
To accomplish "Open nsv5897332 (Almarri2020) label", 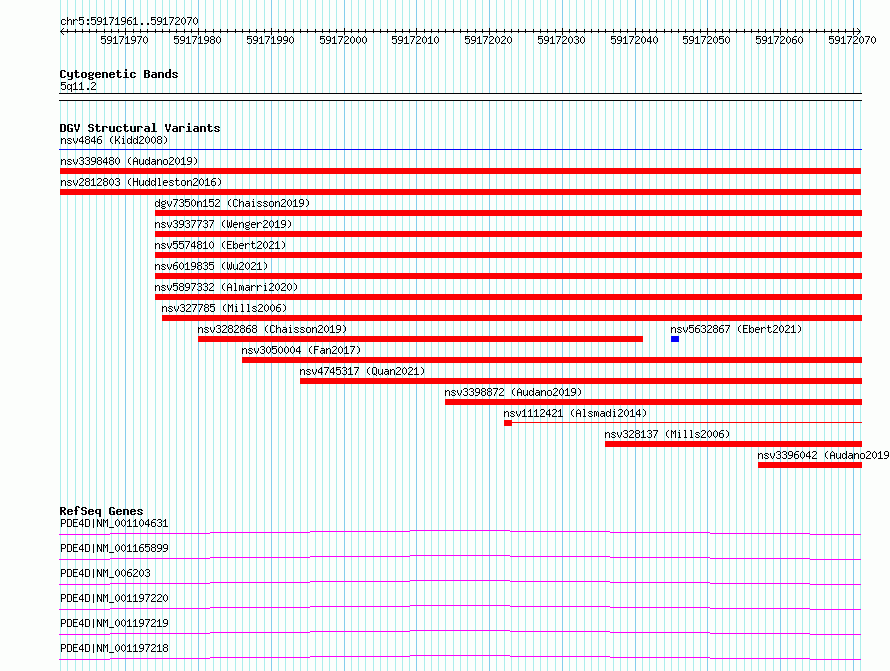I will pos(226,287).
